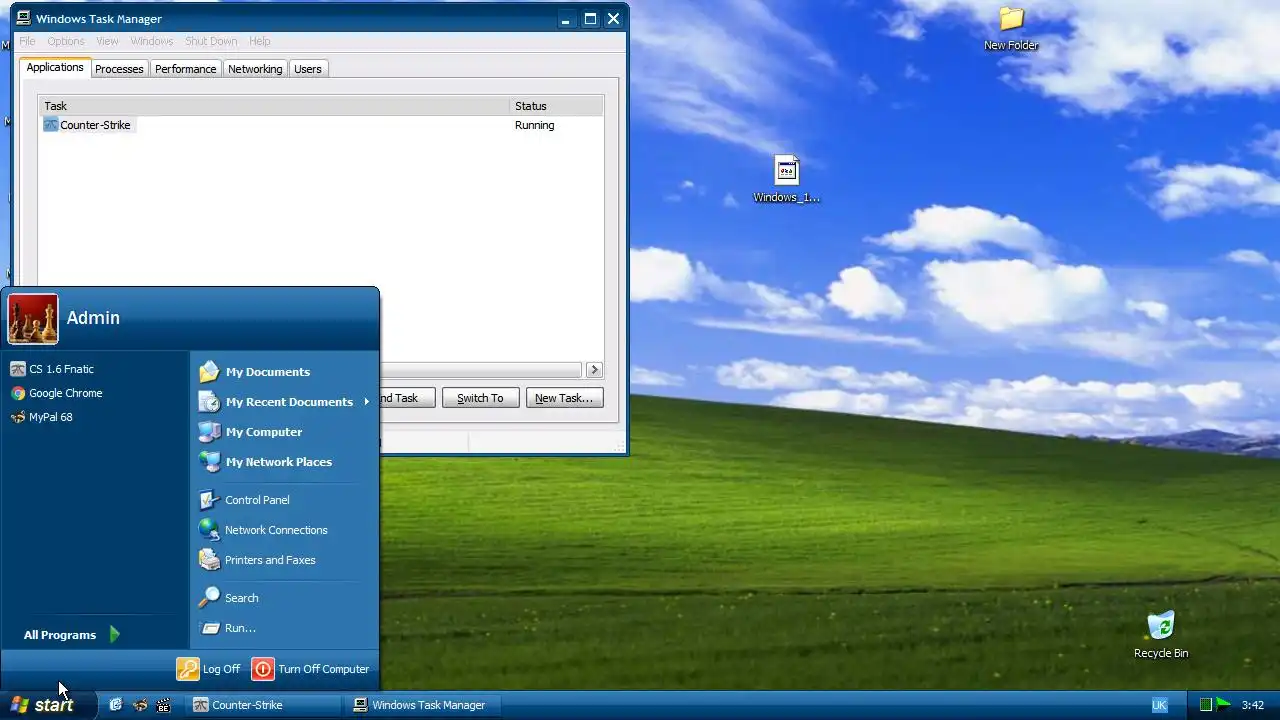The width and height of the screenshot is (1280, 720).
Task: Click the BE clapperboard quick launch icon
Action: (164, 705)
